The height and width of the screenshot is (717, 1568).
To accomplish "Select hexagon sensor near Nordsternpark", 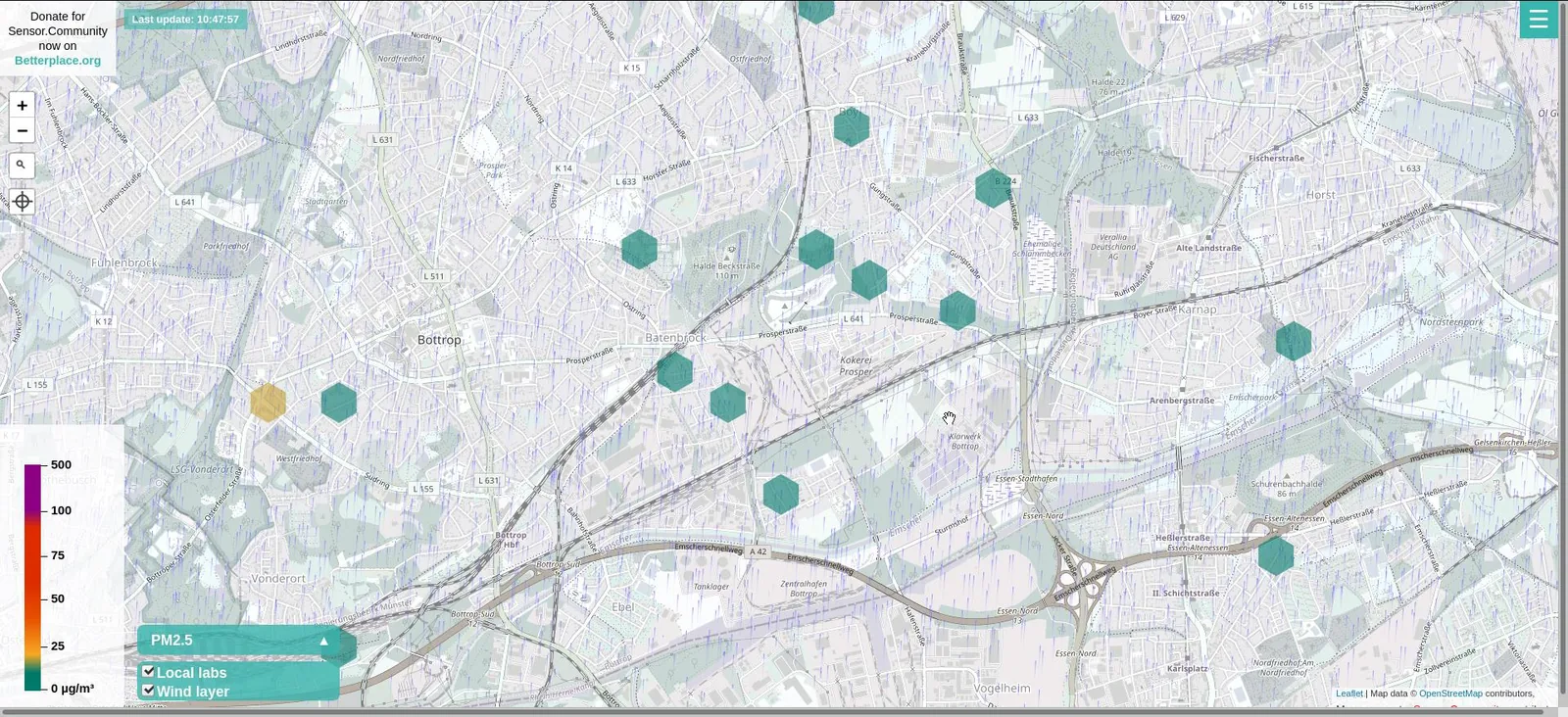I will click(1294, 341).
